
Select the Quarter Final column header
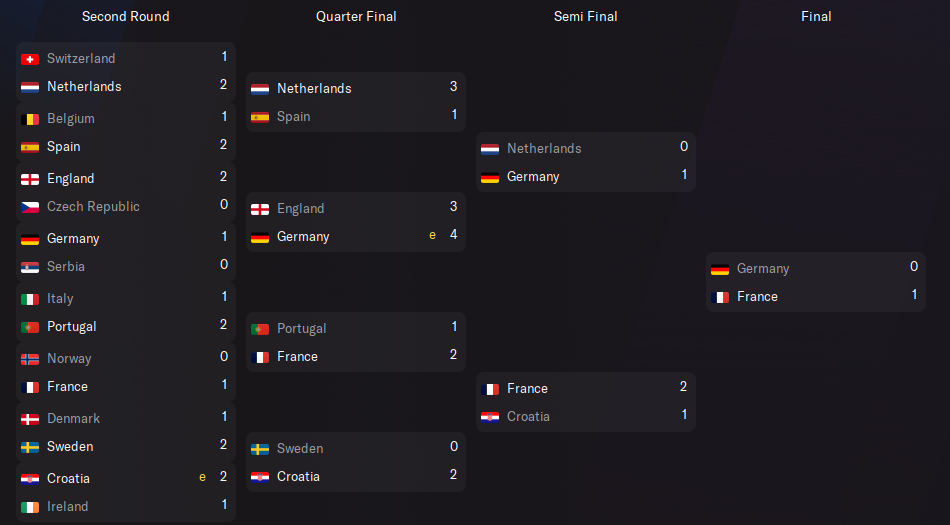tap(356, 16)
